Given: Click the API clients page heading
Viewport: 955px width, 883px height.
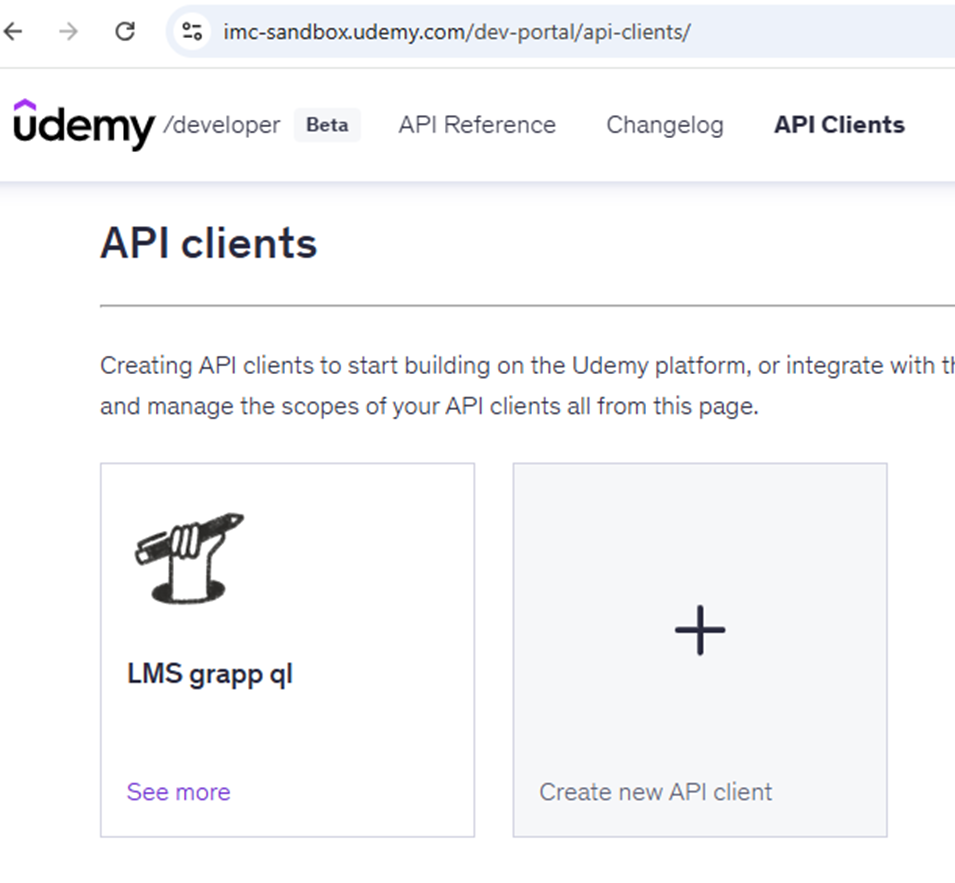Looking at the screenshot, I should [208, 244].
